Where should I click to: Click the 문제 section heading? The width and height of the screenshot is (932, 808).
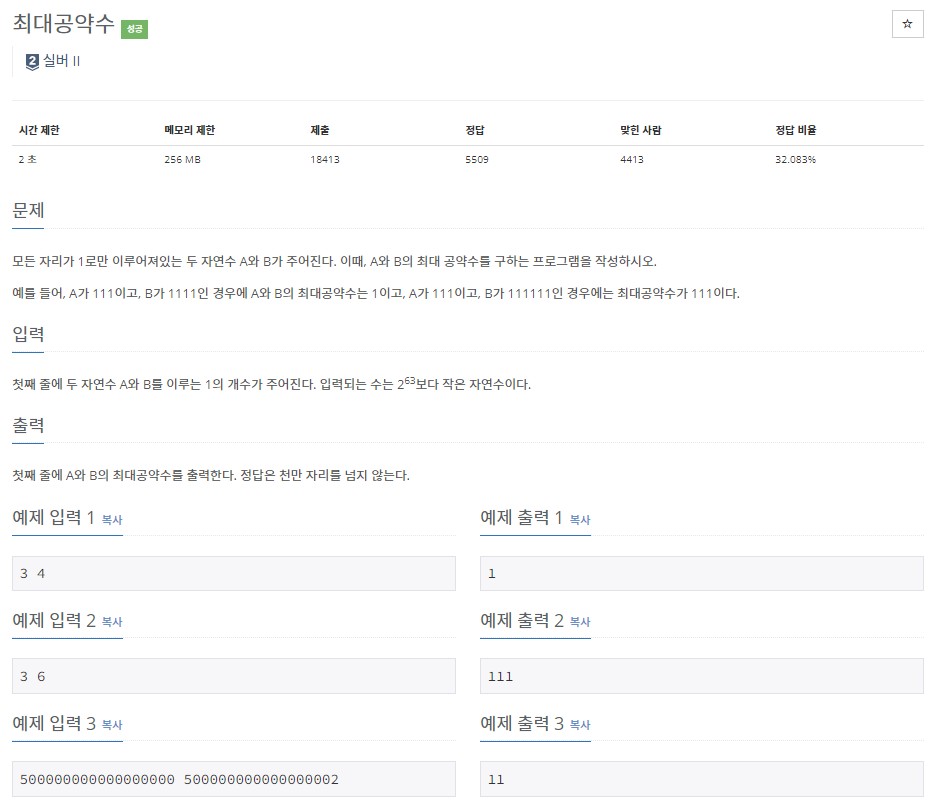point(28,210)
